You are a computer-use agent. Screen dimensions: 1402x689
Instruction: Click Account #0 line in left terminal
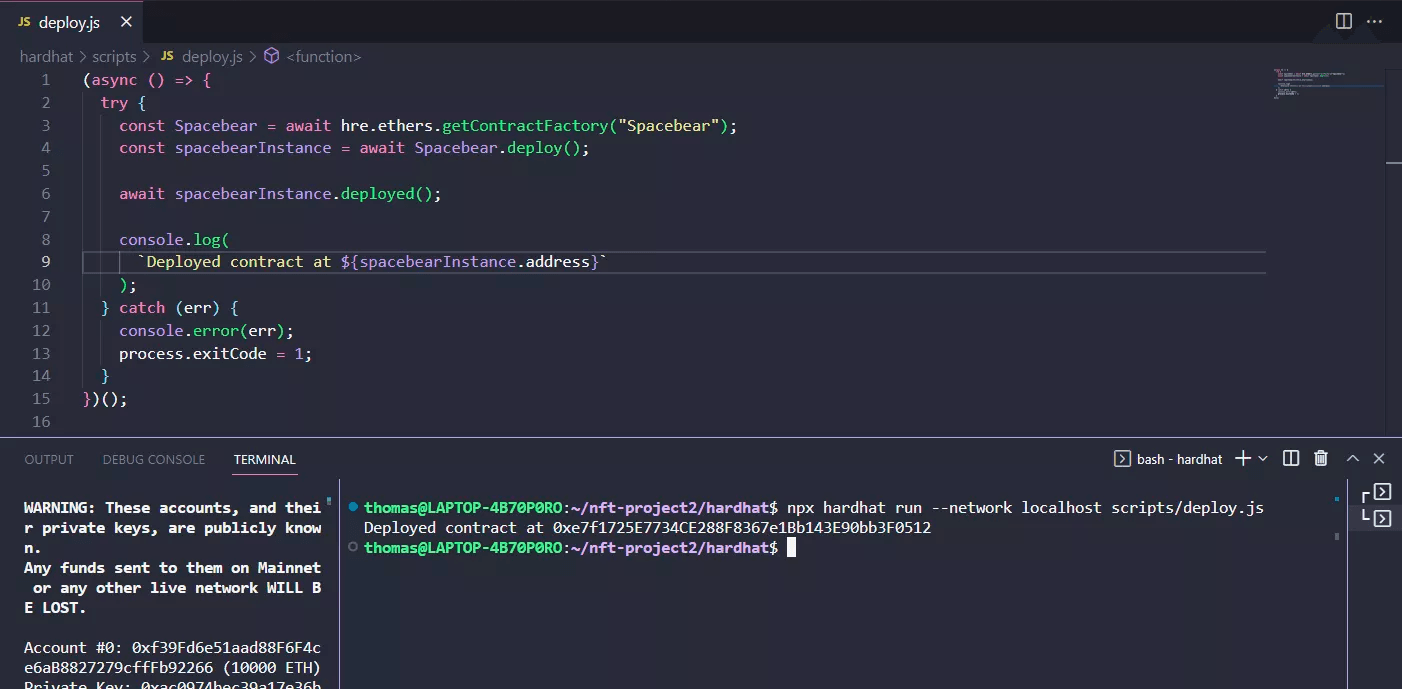[x=173, y=658]
